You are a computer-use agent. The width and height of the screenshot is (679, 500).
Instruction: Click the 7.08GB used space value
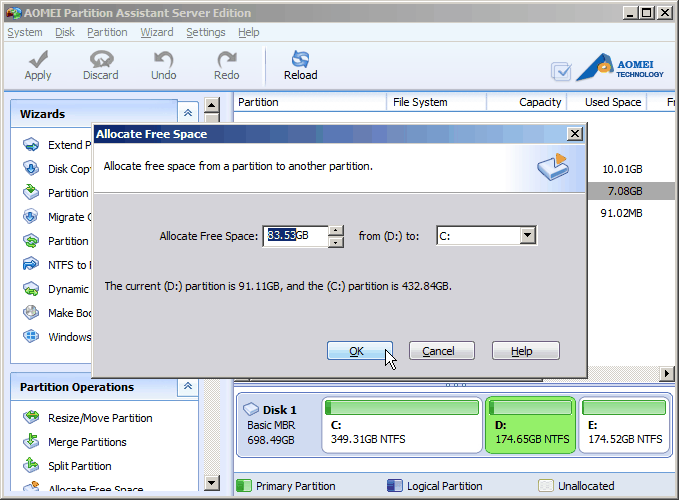625,191
